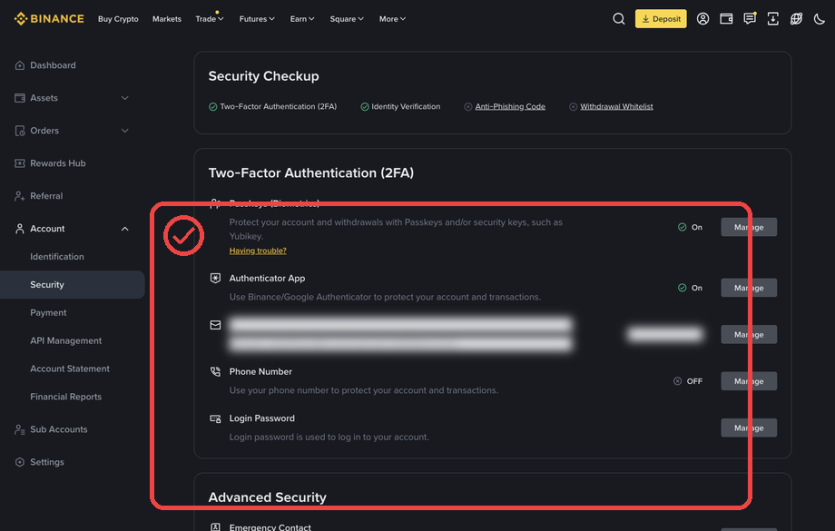Open Dashboard in the sidebar
The height and width of the screenshot is (531, 835).
tap(53, 65)
